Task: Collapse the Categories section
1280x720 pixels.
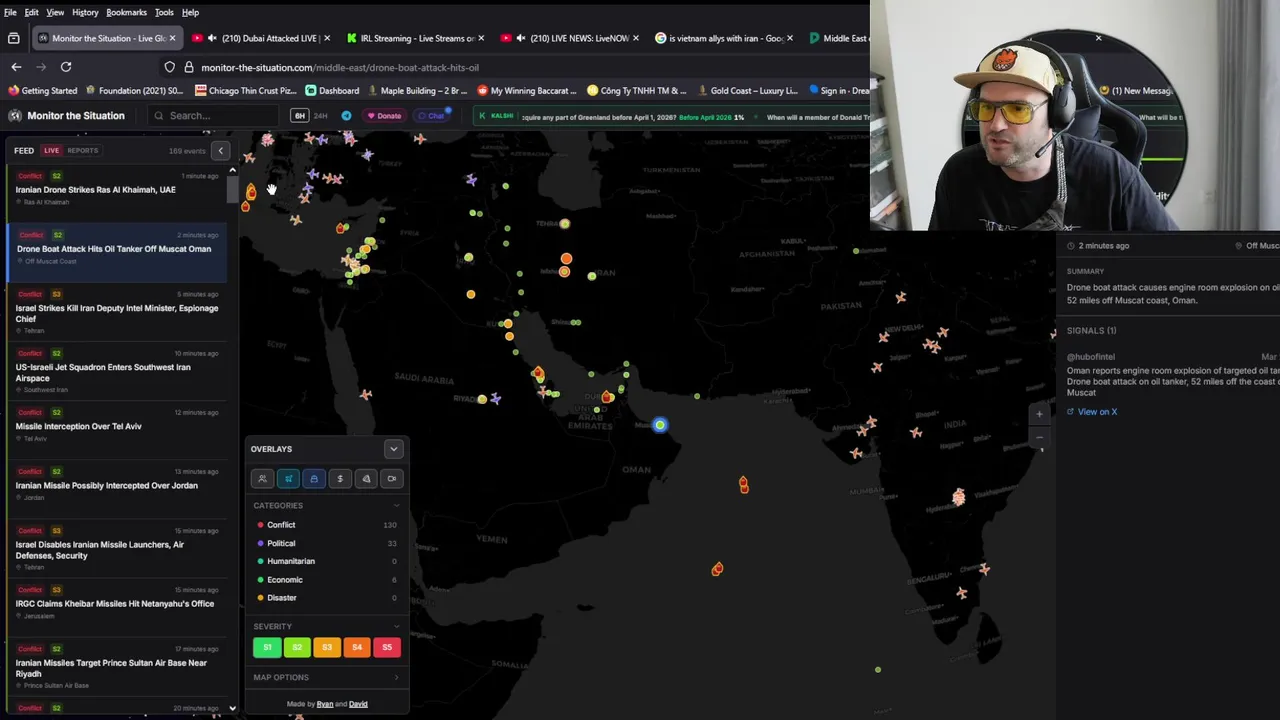Action: pos(397,506)
